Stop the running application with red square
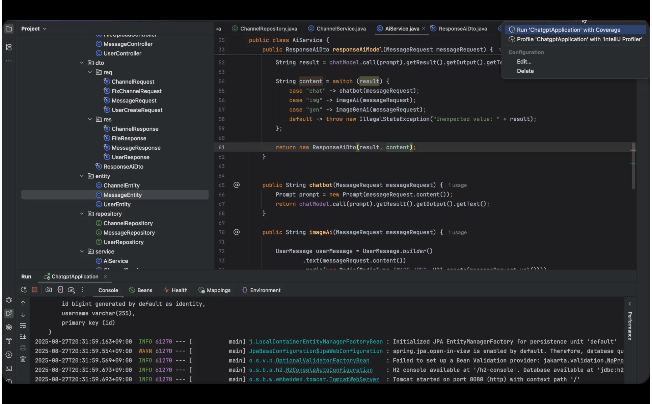Viewport: 652px width, 404px height. pyautogui.click(x=35, y=290)
